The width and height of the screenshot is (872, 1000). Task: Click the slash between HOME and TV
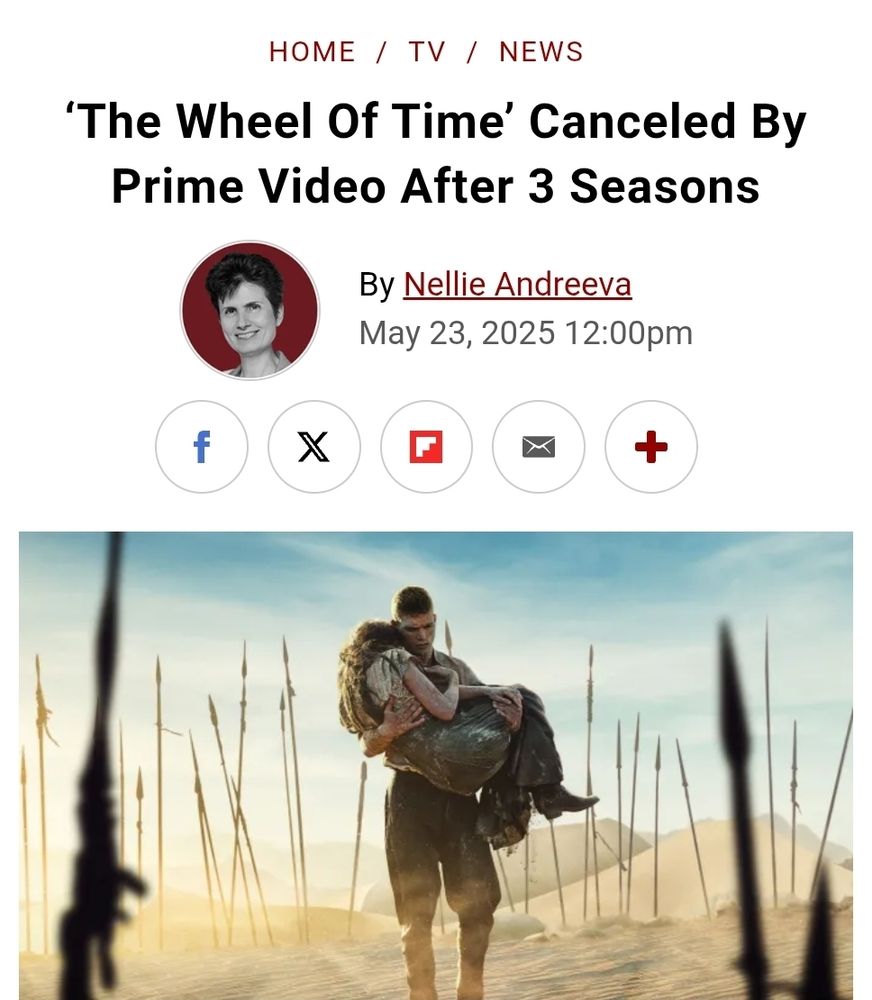pyautogui.click(x=381, y=52)
